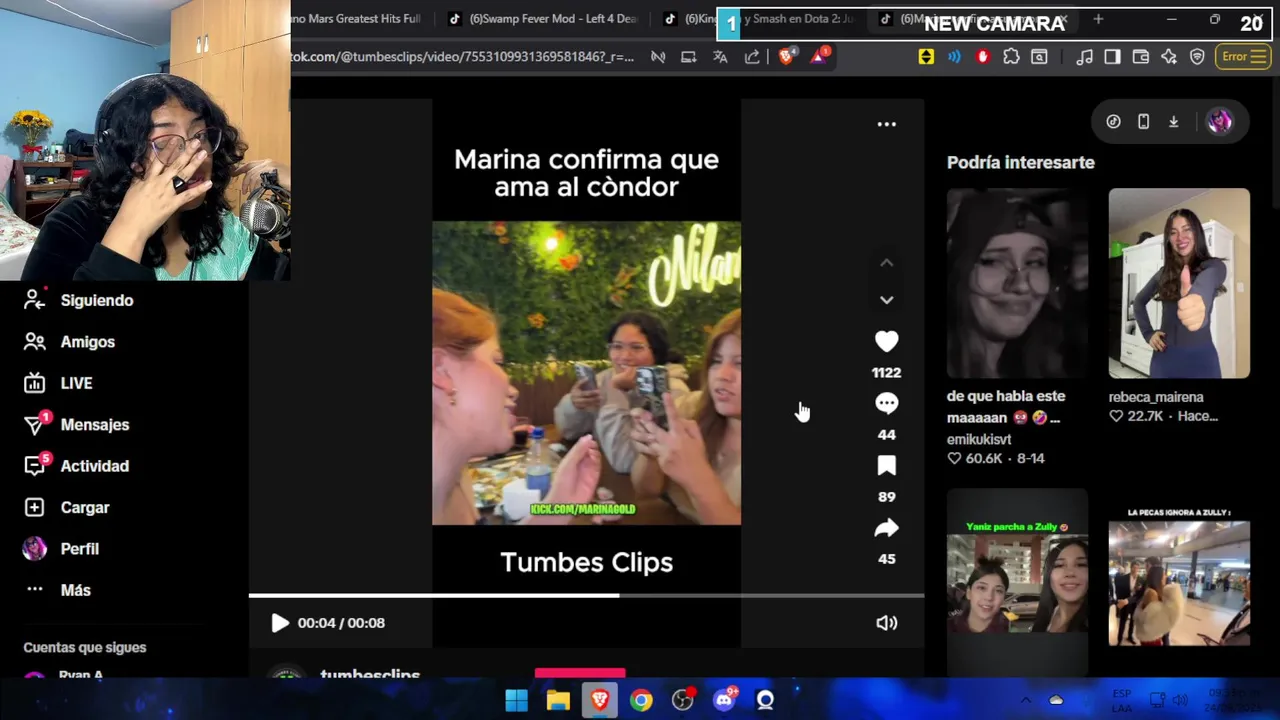Open Actividad in the sidebar

coord(94,466)
